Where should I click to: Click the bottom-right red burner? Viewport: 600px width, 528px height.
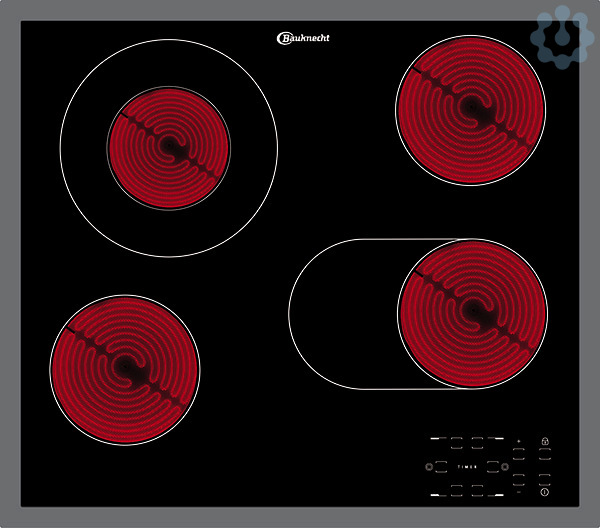click(472, 314)
